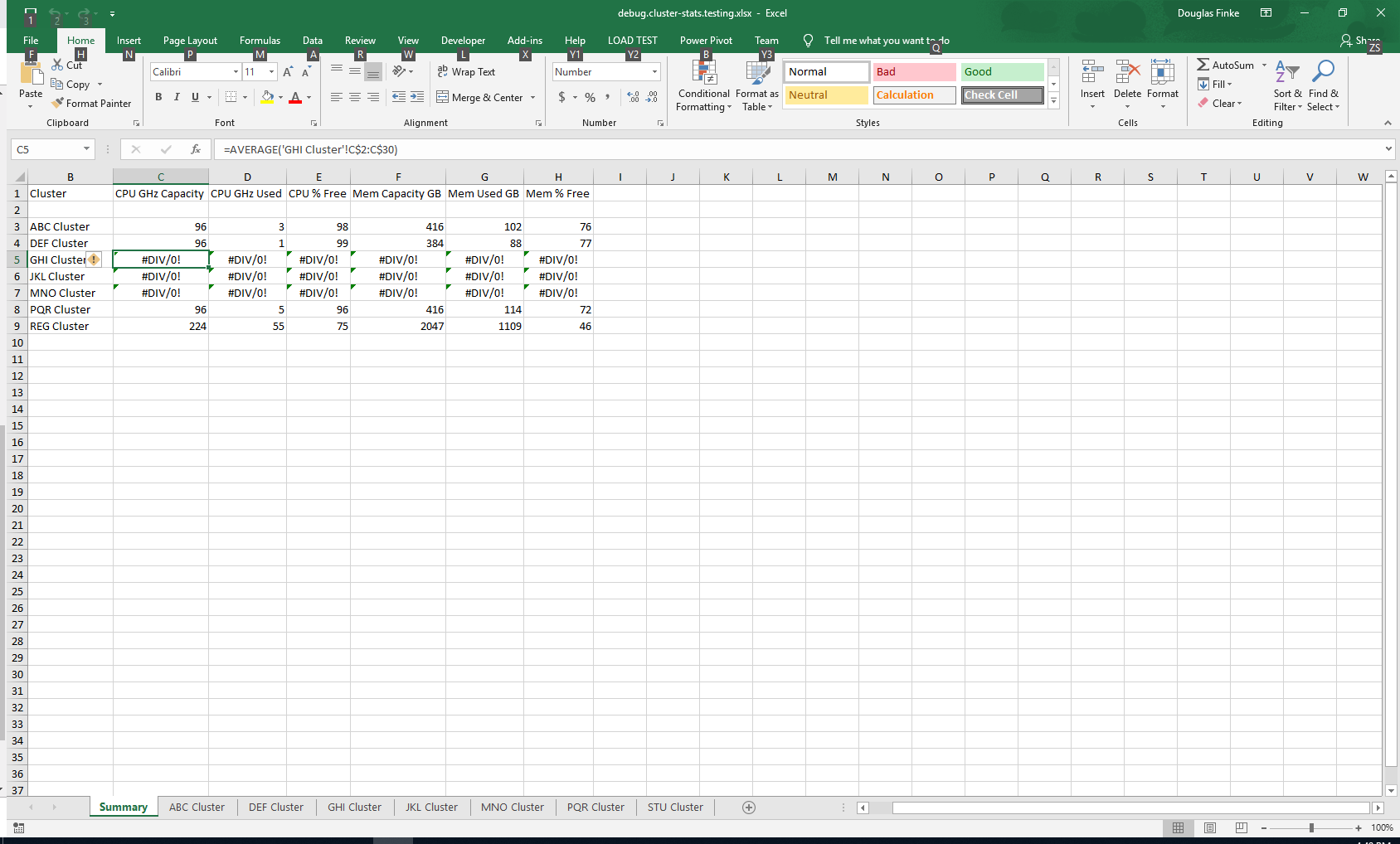The width and height of the screenshot is (1400, 844).
Task: Open the GHI Cluster sheet tab
Action: (x=354, y=807)
